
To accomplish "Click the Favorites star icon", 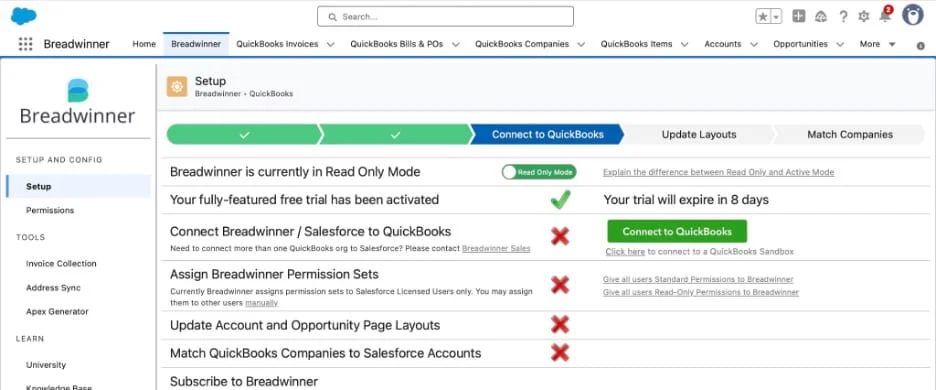I will pos(763,17).
